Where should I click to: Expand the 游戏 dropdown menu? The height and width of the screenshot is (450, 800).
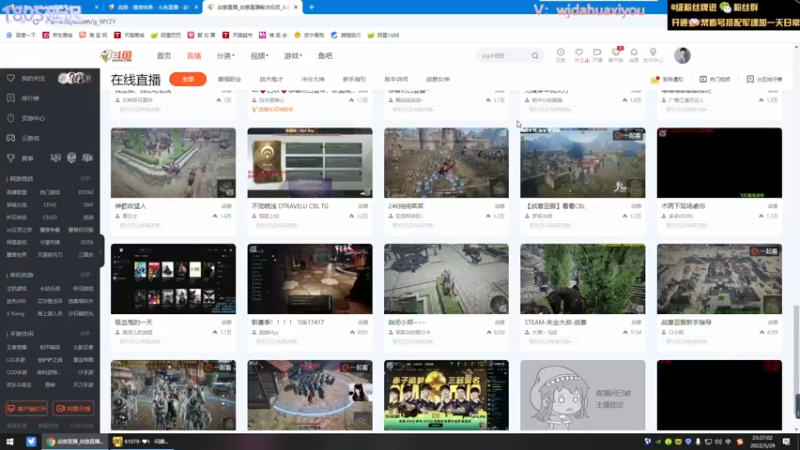tap(293, 56)
